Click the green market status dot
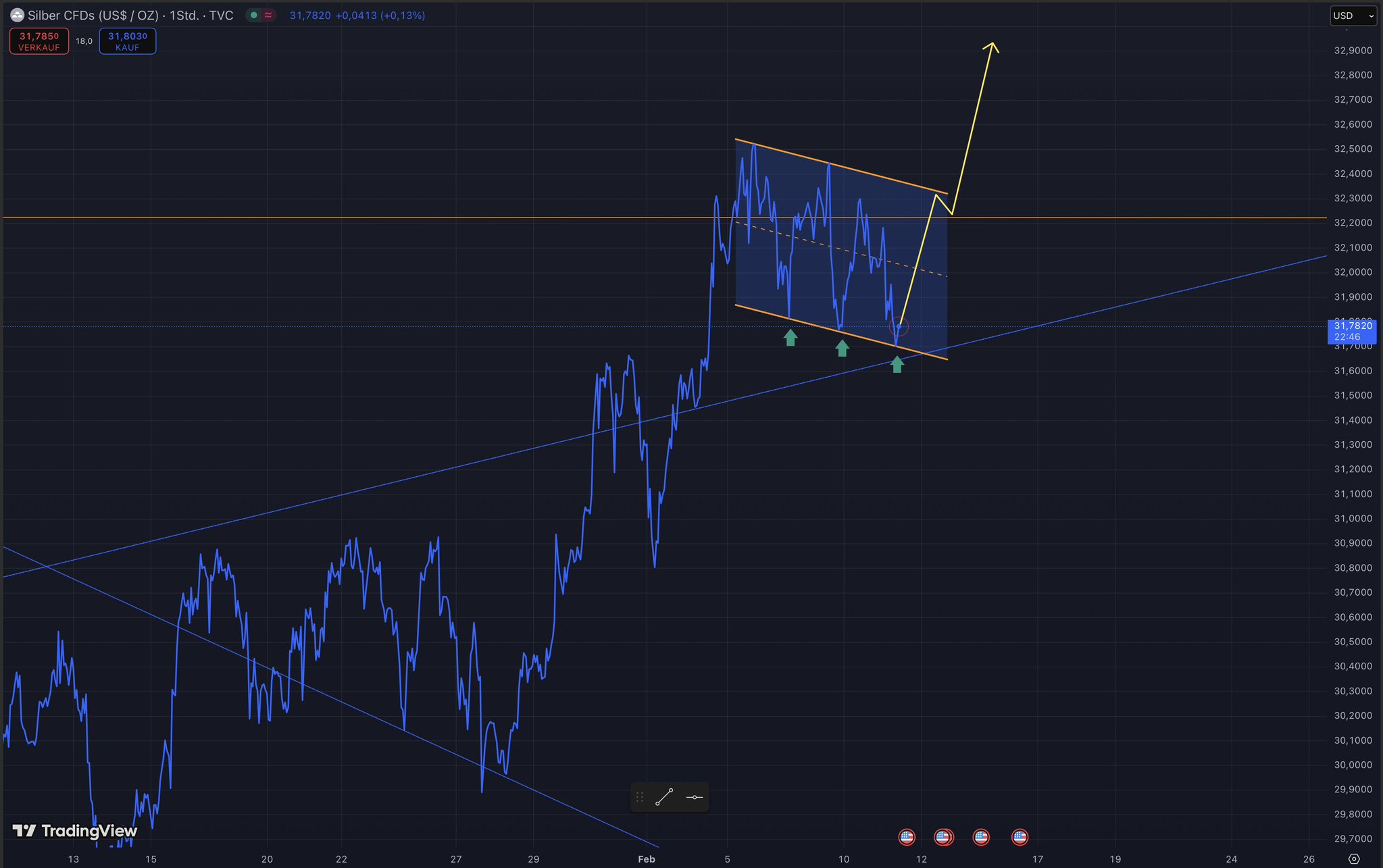The width and height of the screenshot is (1383, 868). (254, 15)
